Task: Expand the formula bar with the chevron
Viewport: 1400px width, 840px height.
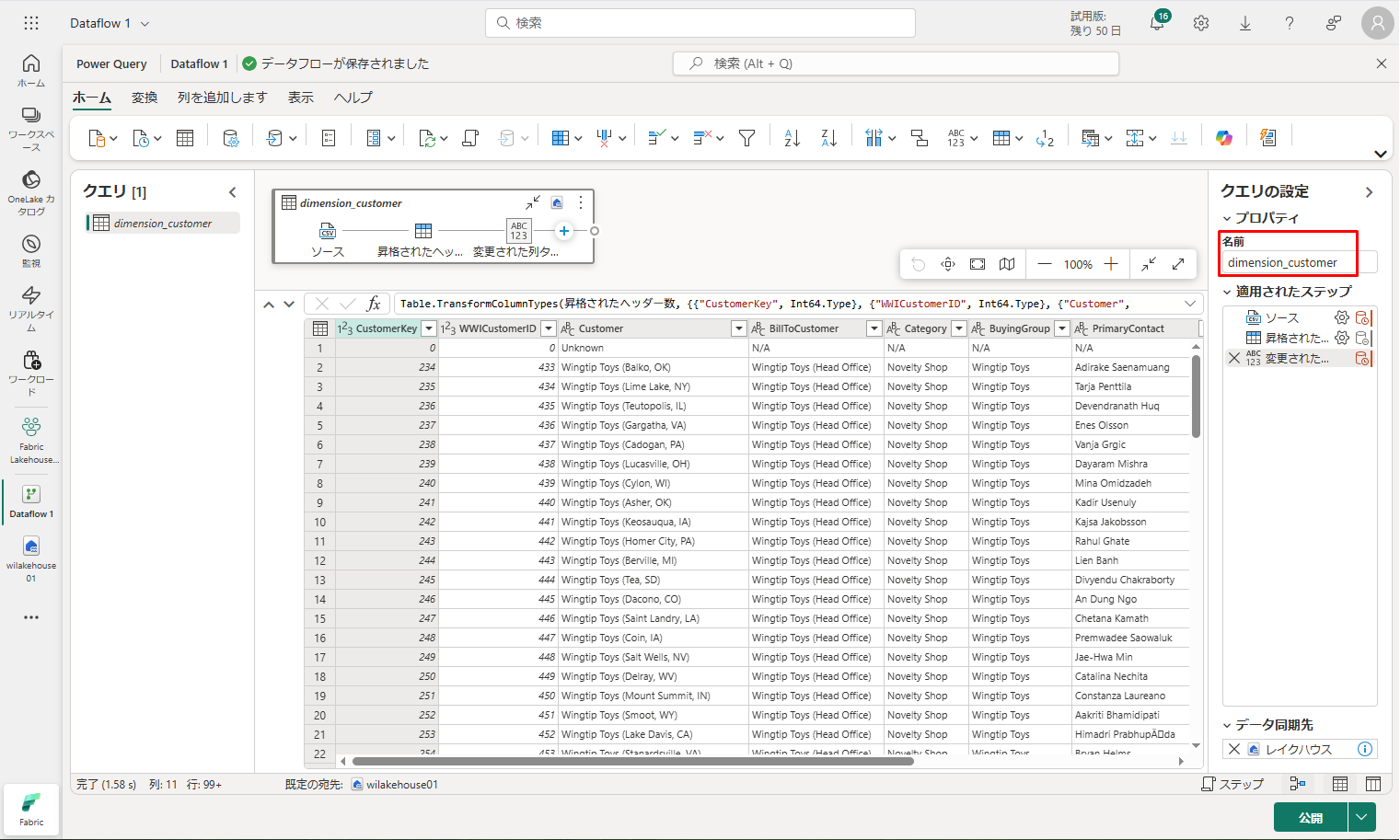Action: tap(1190, 304)
